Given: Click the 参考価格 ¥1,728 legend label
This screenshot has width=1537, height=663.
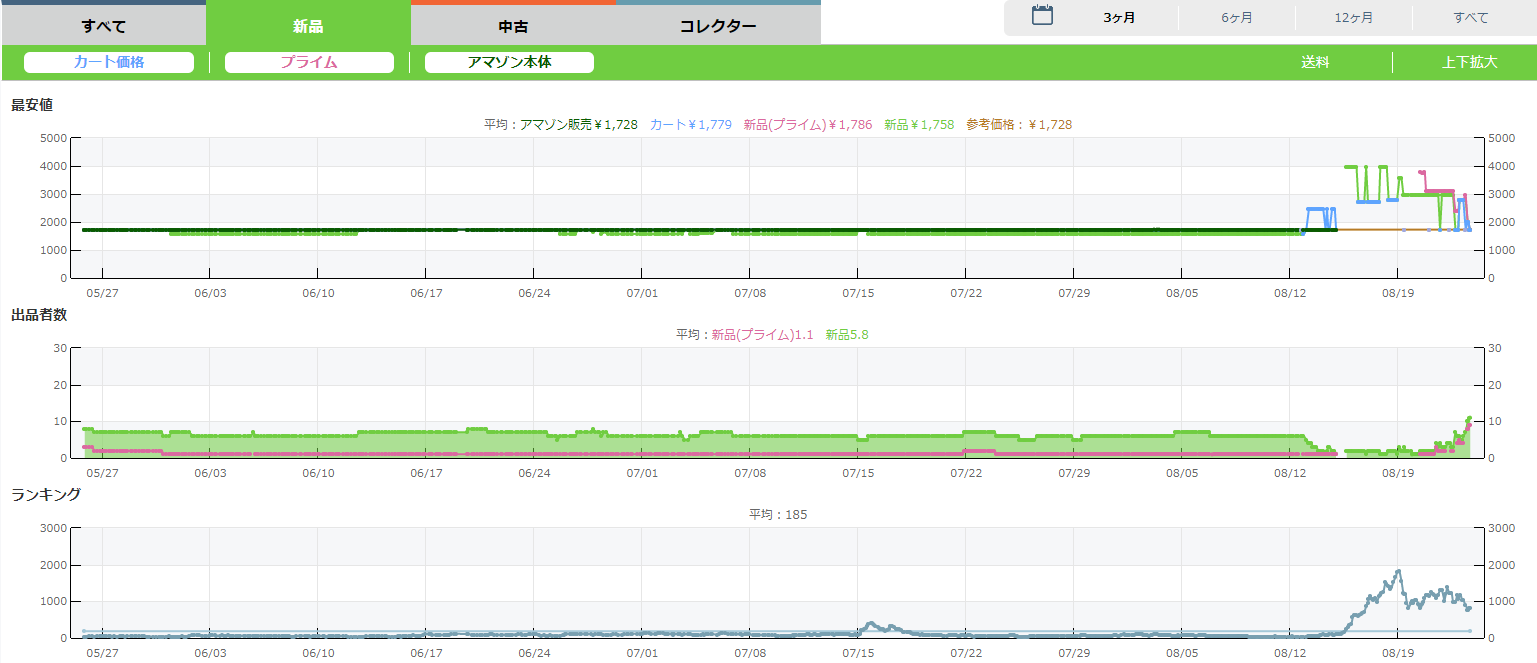Looking at the screenshot, I should coord(1018,125).
